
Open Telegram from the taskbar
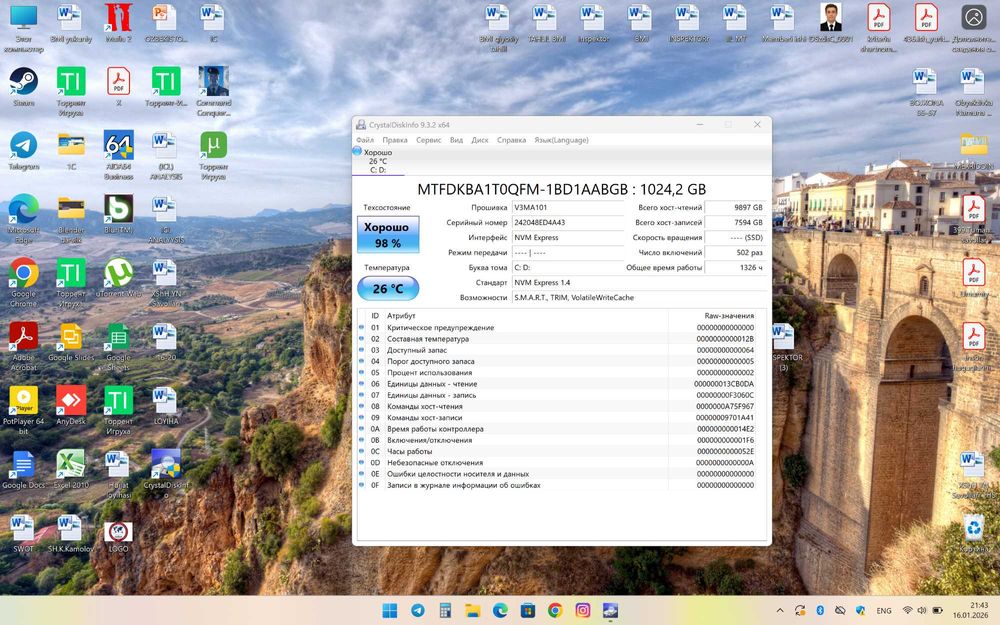pyautogui.click(x=418, y=610)
